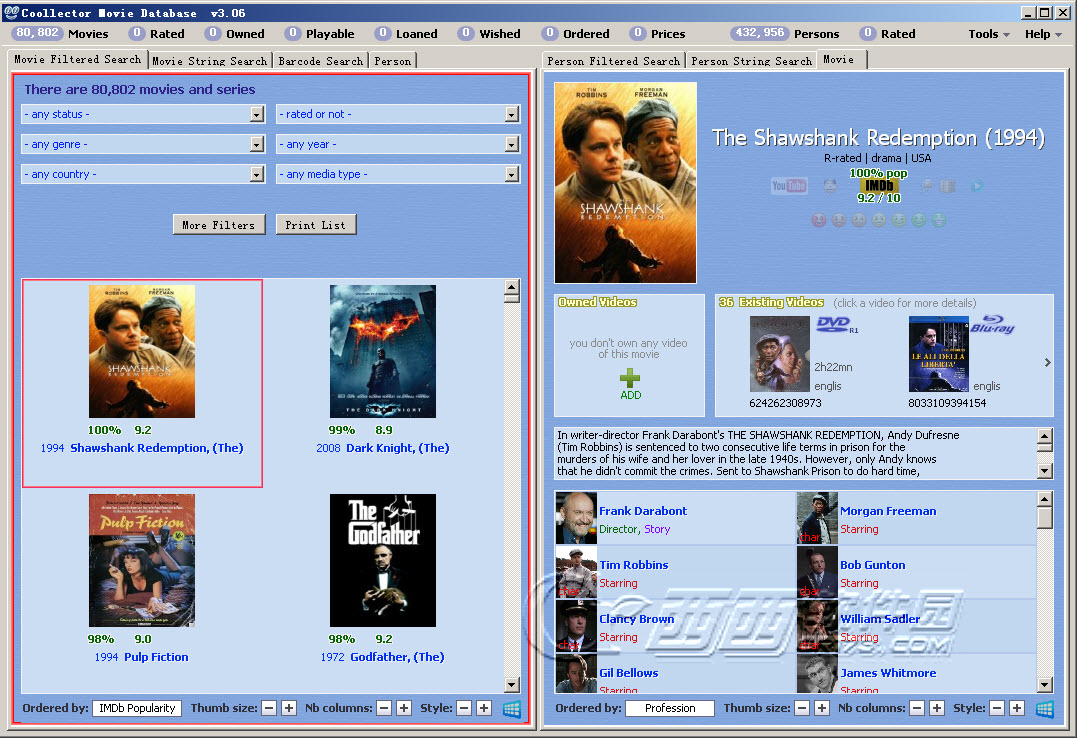Click the 432,956 Persons counter
1077x738 pixels.
coord(786,34)
